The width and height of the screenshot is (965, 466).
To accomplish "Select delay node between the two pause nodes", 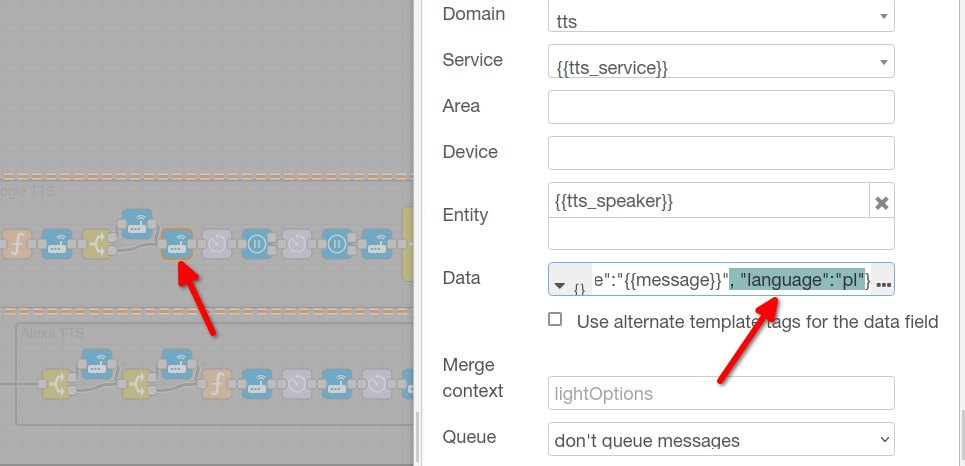I will click(x=297, y=244).
